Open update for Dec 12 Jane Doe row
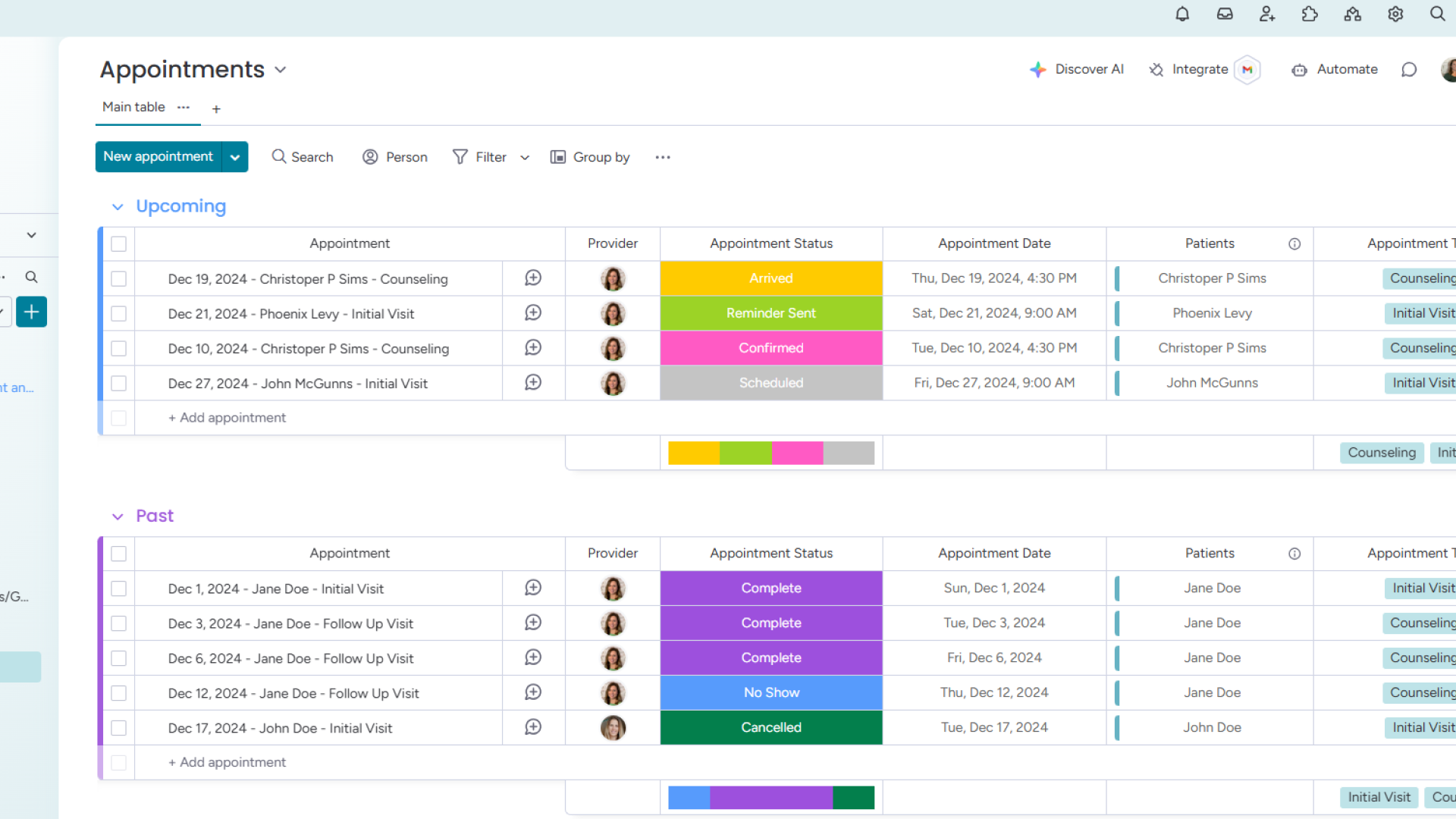 pyautogui.click(x=533, y=692)
